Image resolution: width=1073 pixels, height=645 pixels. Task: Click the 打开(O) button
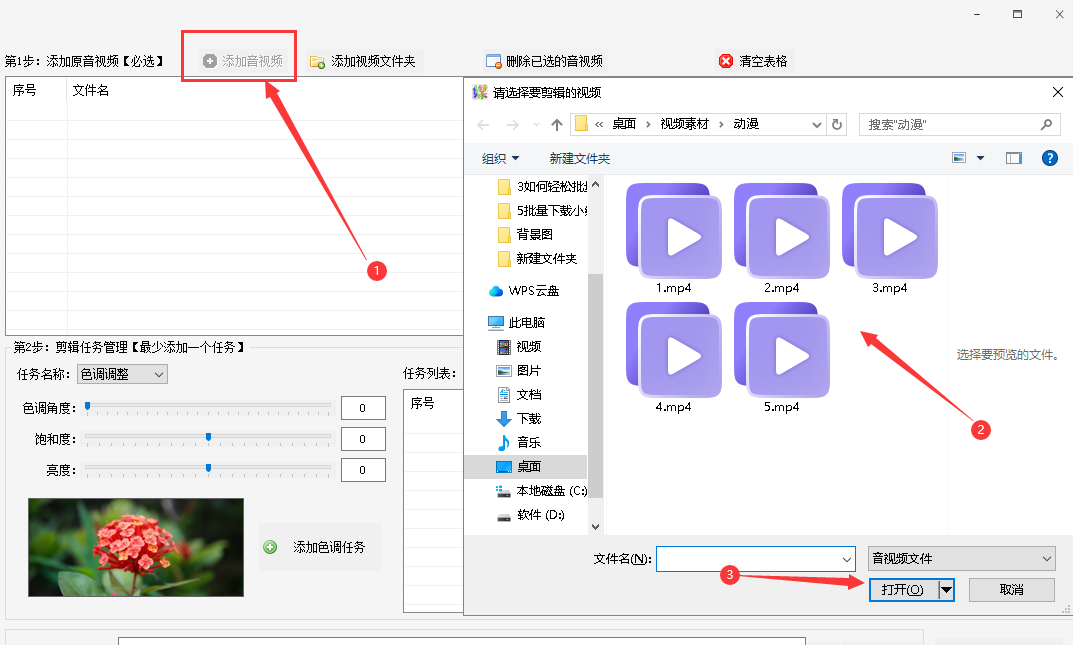tap(903, 590)
